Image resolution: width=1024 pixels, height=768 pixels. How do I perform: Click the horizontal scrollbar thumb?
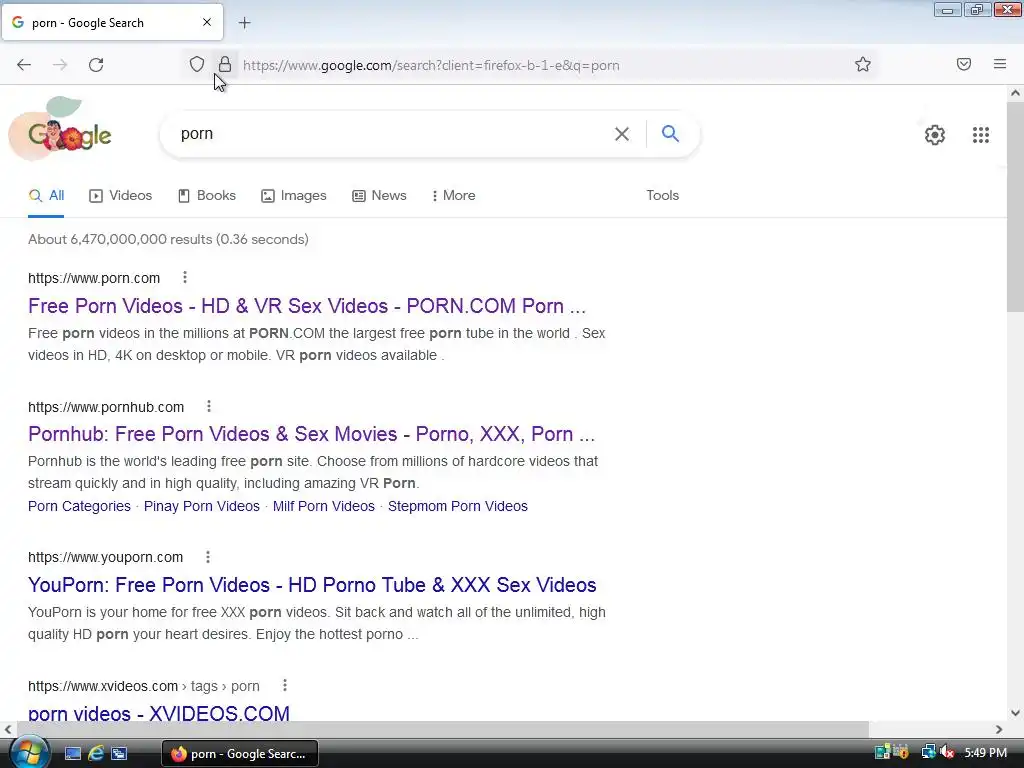click(x=443, y=729)
